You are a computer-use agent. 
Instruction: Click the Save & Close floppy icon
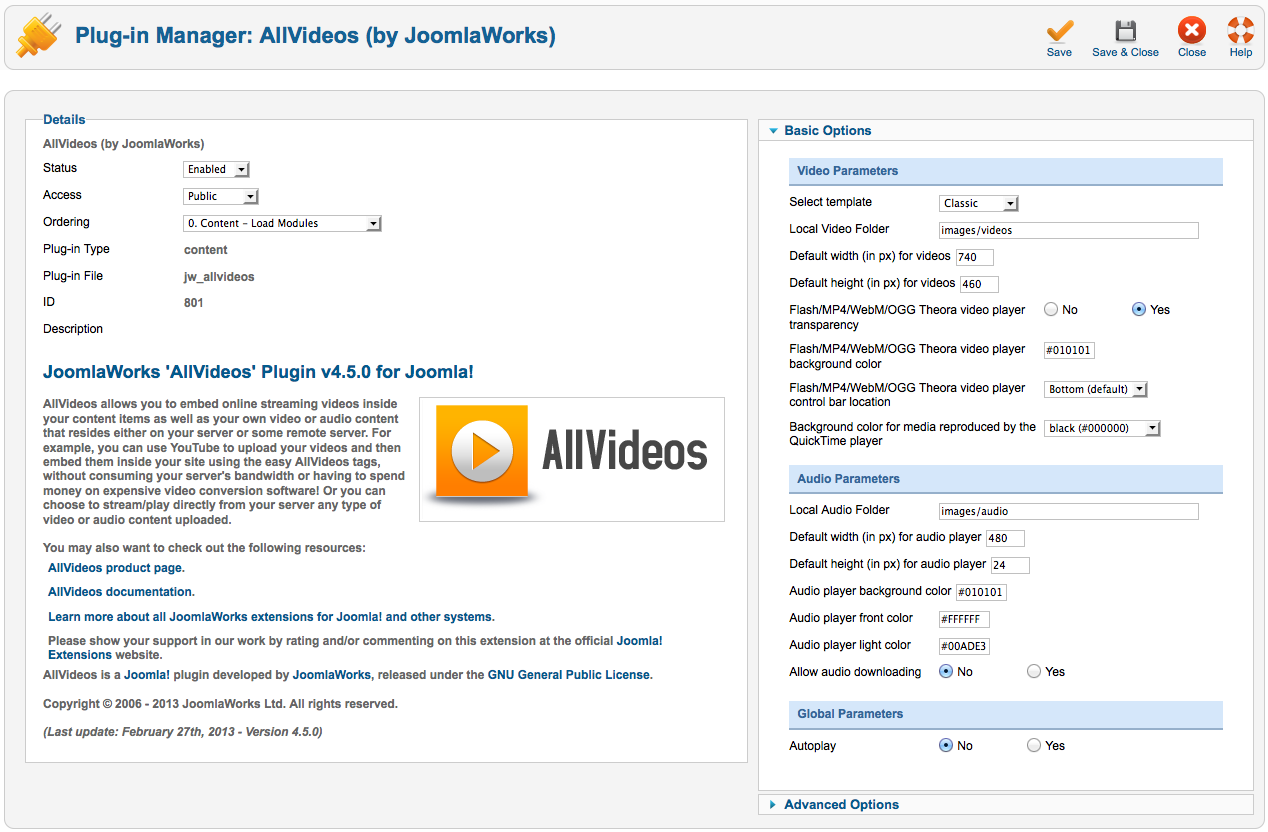click(x=1125, y=31)
